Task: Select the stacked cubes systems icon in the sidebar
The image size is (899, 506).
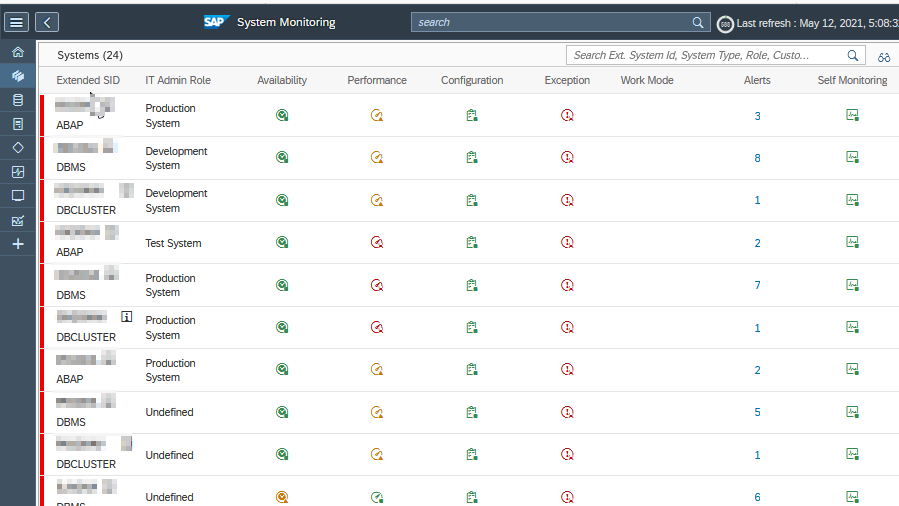Action: [18, 76]
